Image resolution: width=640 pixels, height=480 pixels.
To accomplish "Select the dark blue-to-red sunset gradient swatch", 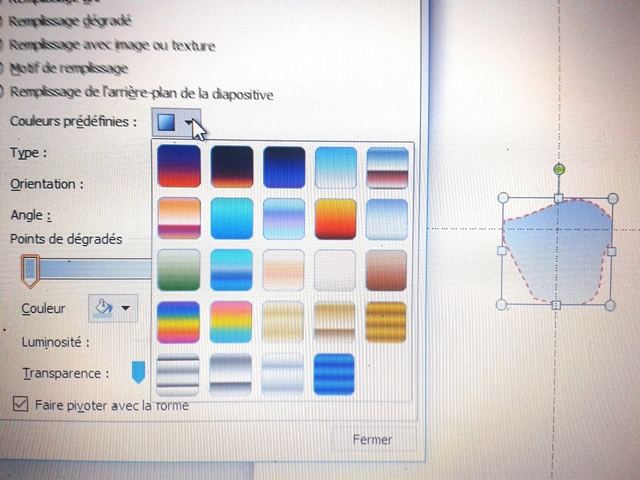I will tap(179, 166).
